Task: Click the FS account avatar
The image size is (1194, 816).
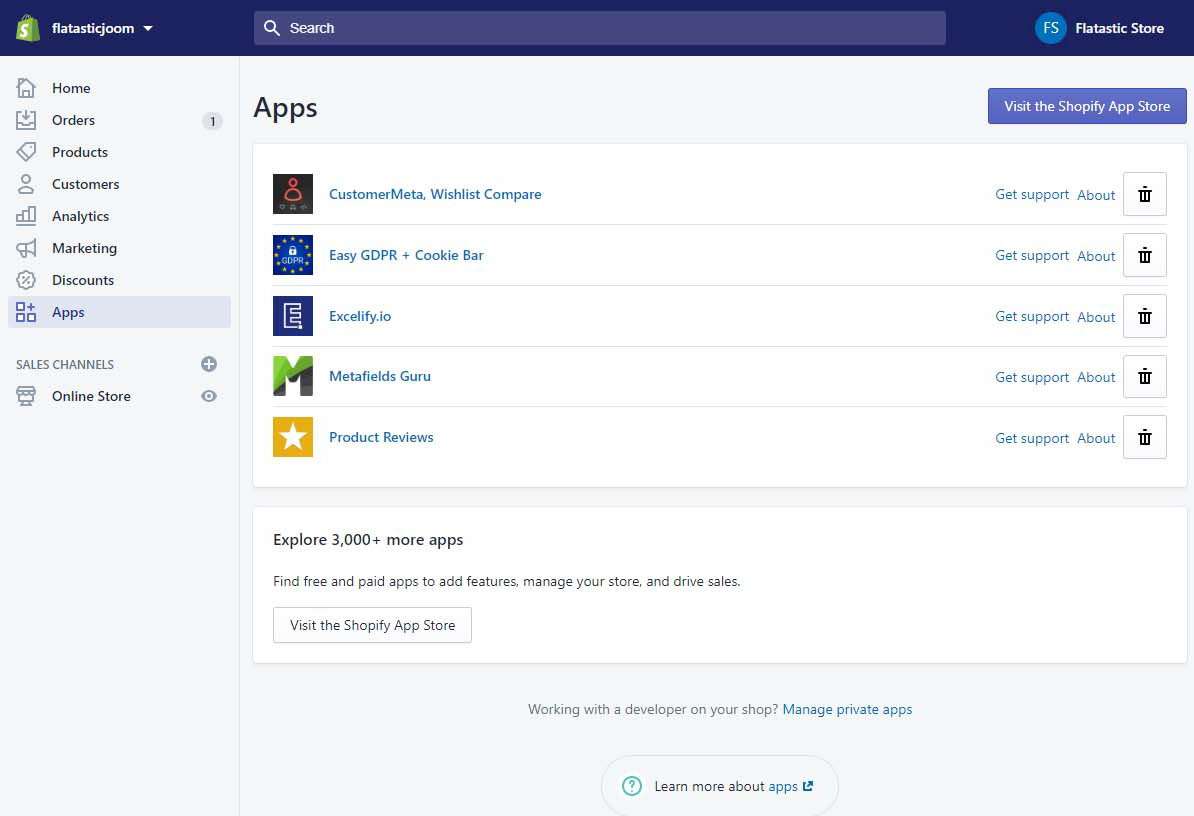Action: [1051, 28]
